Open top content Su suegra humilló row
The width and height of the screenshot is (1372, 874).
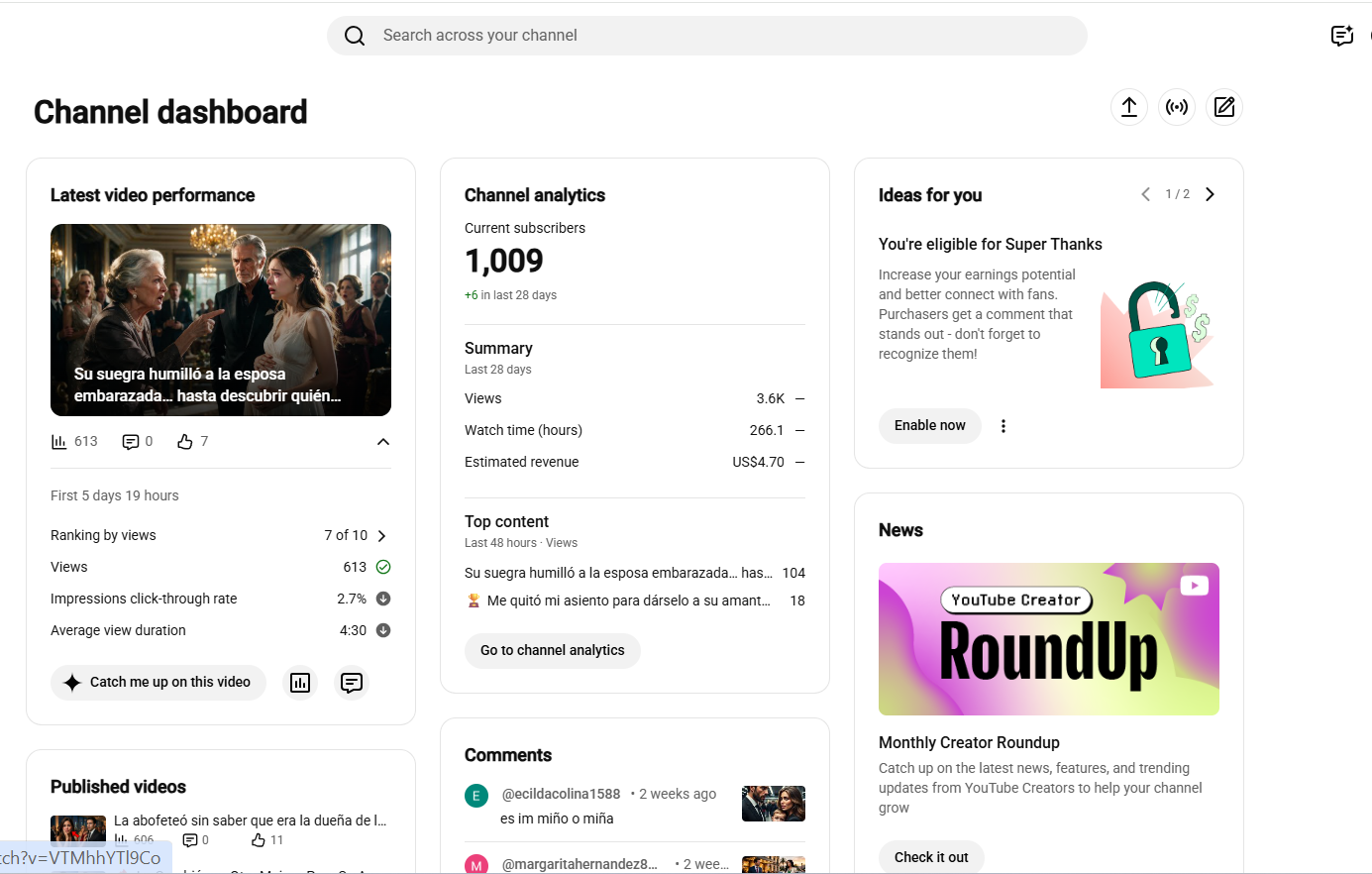pos(635,573)
